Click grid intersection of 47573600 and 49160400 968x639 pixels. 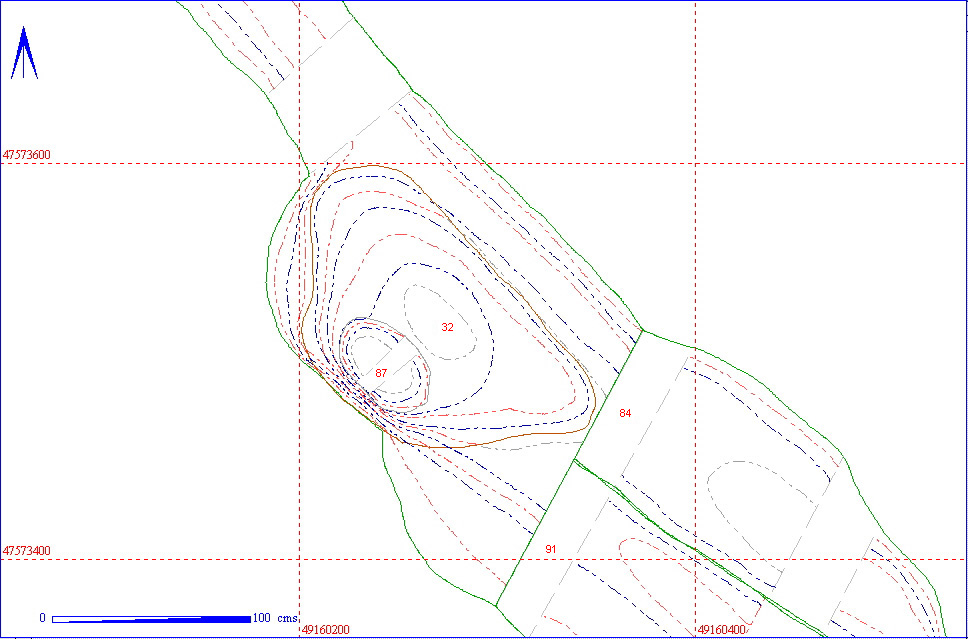point(695,163)
